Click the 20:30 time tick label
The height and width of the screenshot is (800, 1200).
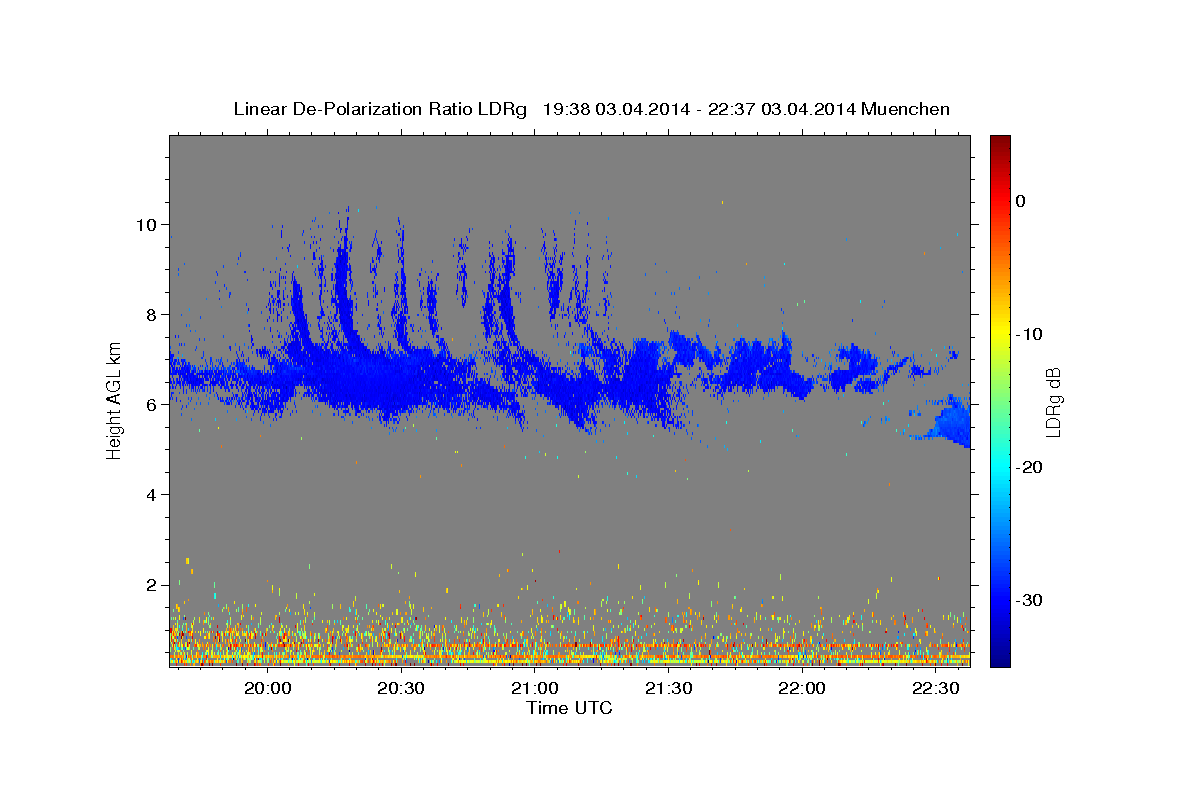[401, 688]
